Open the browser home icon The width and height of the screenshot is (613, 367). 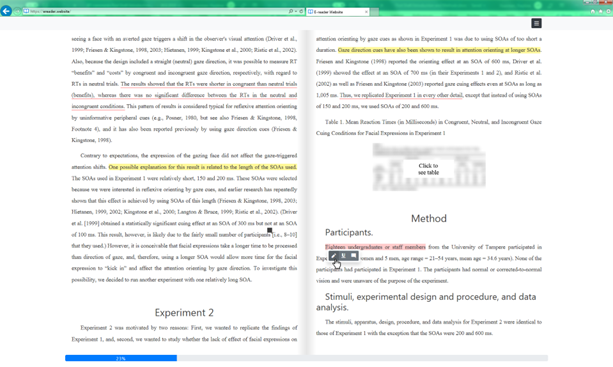[x=593, y=11]
